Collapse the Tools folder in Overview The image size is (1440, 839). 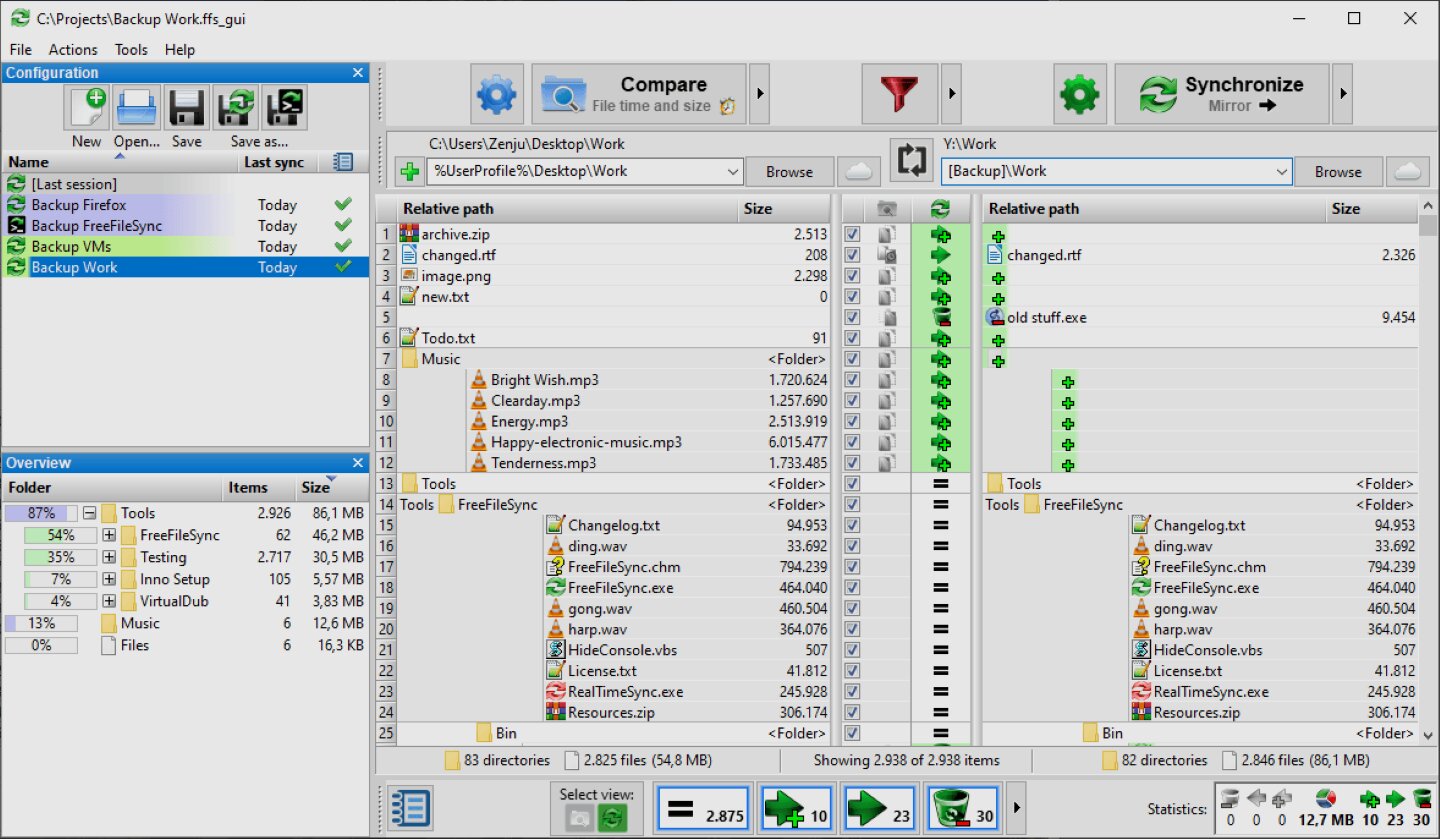tap(89, 512)
